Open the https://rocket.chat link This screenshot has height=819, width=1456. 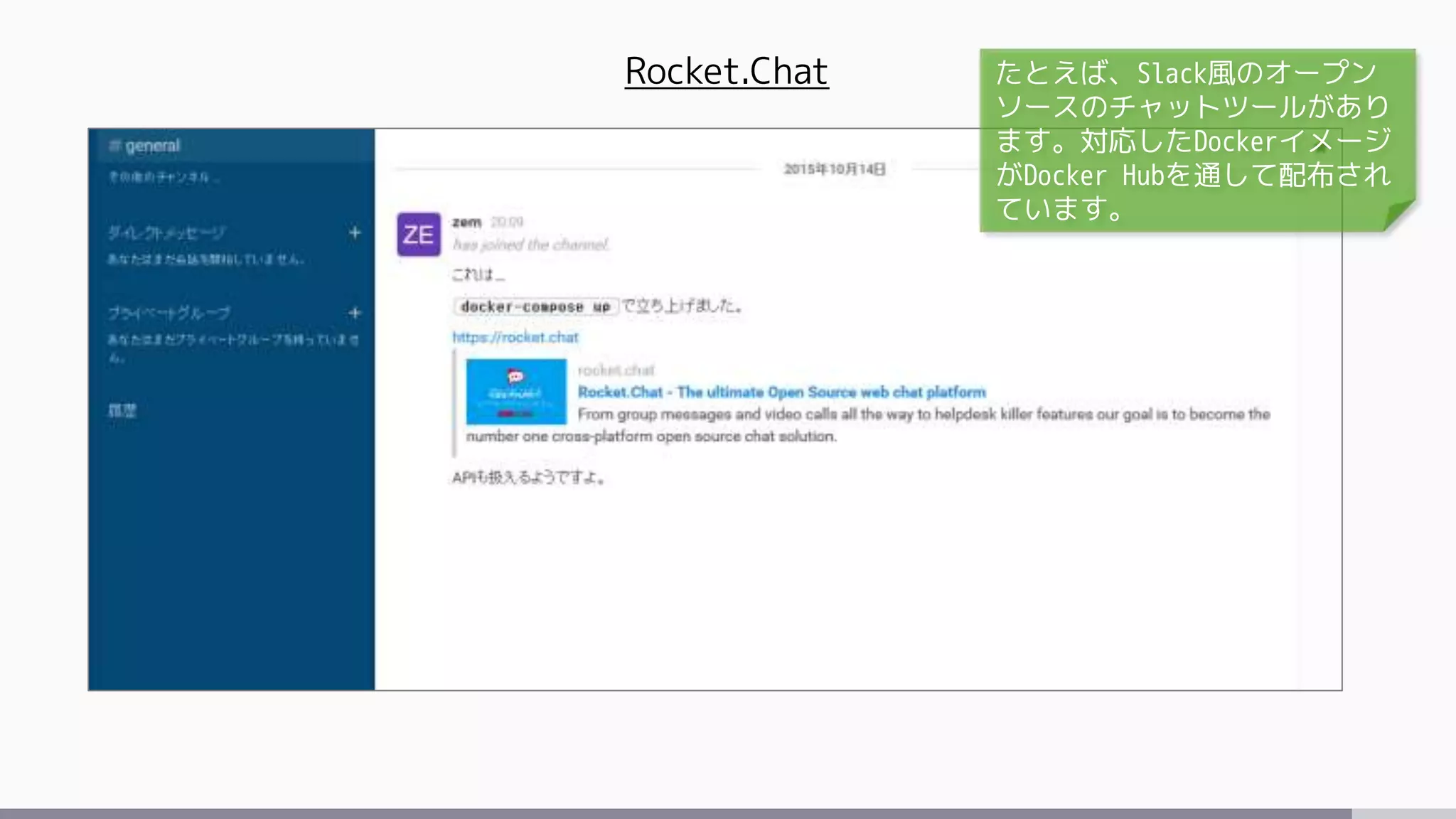(x=515, y=338)
